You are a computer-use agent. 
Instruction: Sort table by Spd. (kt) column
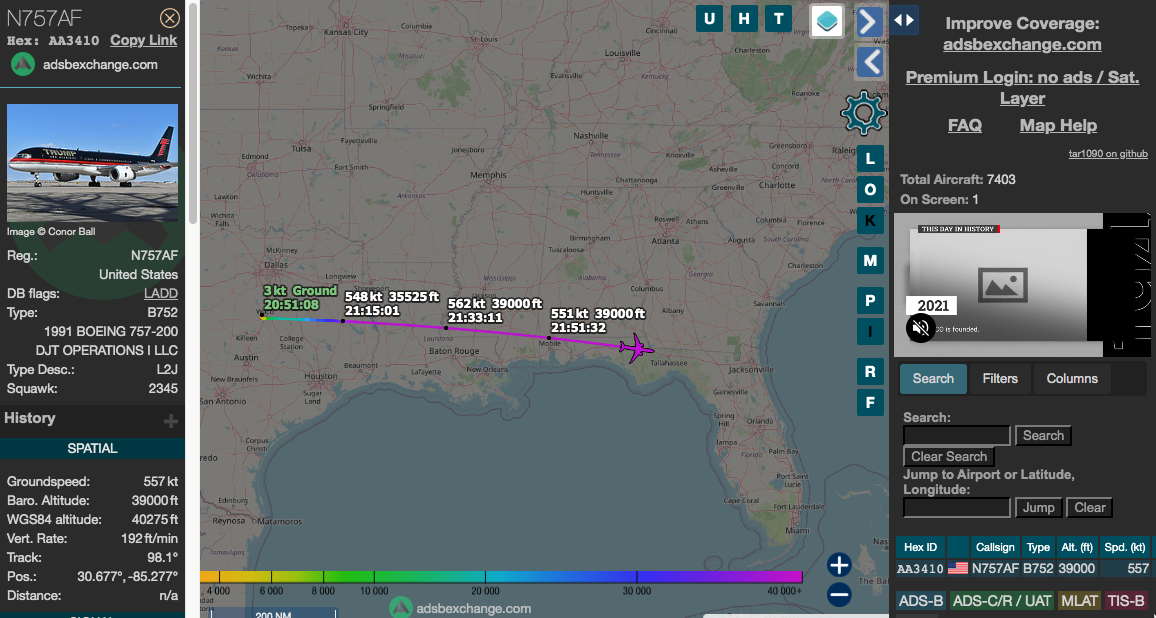point(1124,547)
